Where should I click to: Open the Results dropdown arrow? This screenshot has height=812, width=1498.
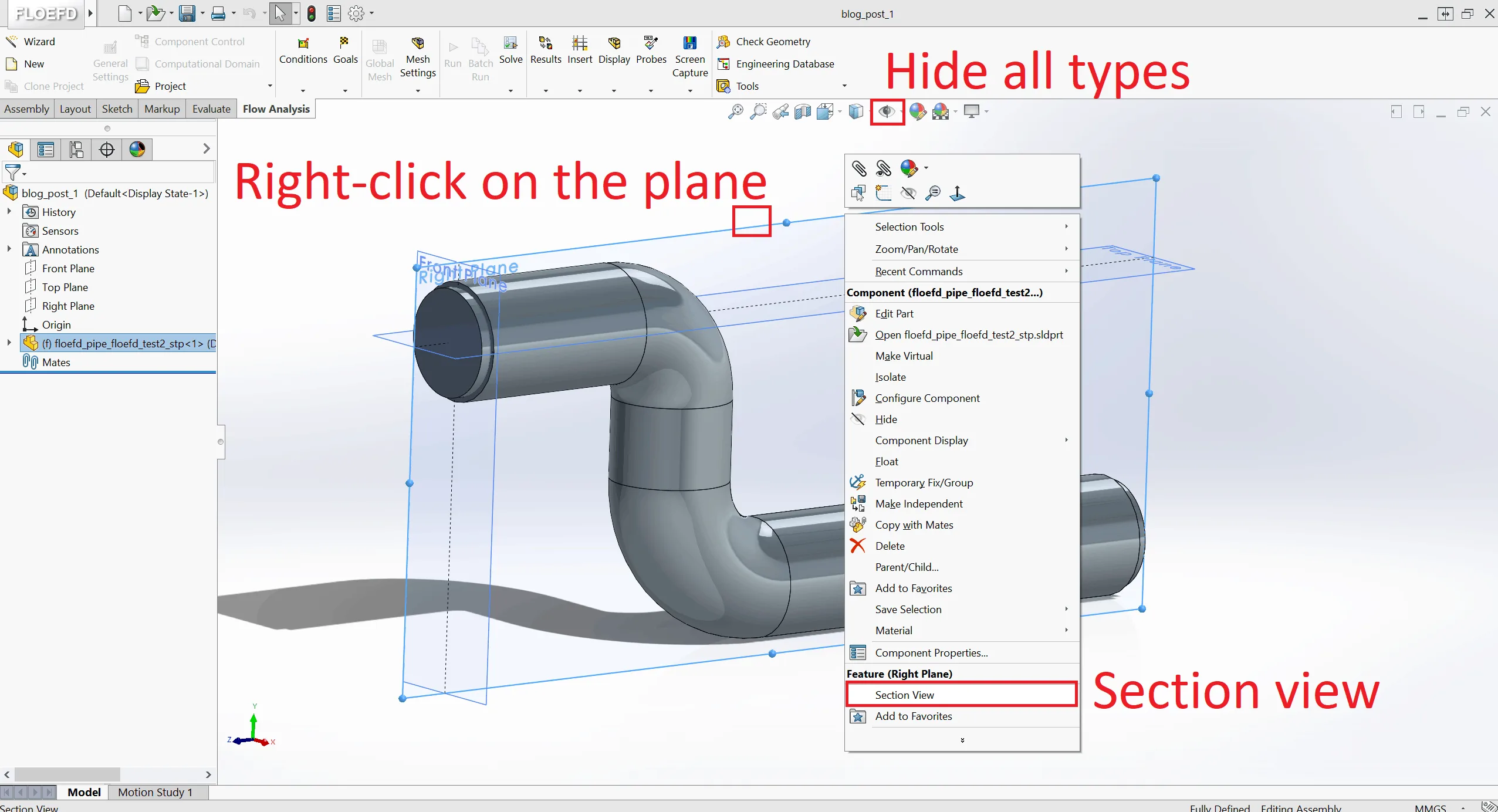tap(546, 91)
